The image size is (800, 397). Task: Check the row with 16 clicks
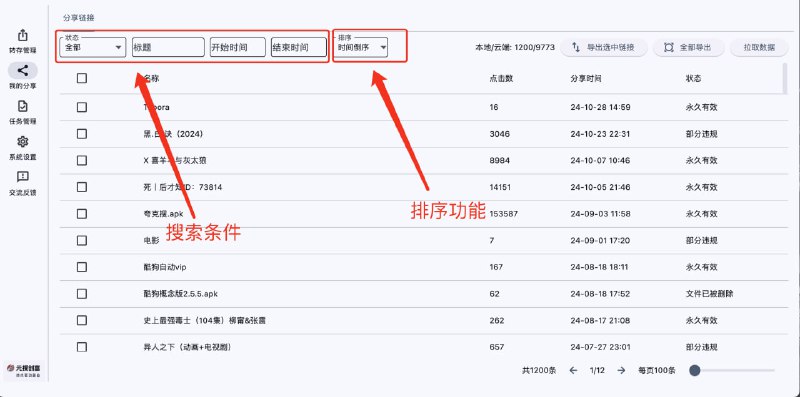(x=82, y=107)
